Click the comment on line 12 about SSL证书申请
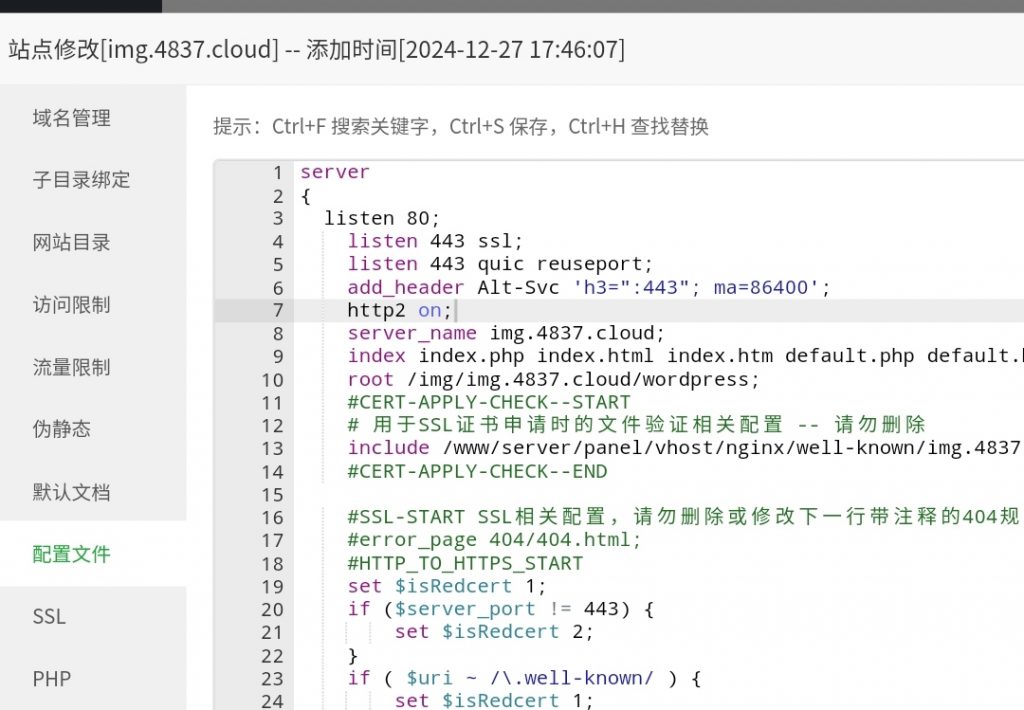1024x710 pixels. (636, 425)
